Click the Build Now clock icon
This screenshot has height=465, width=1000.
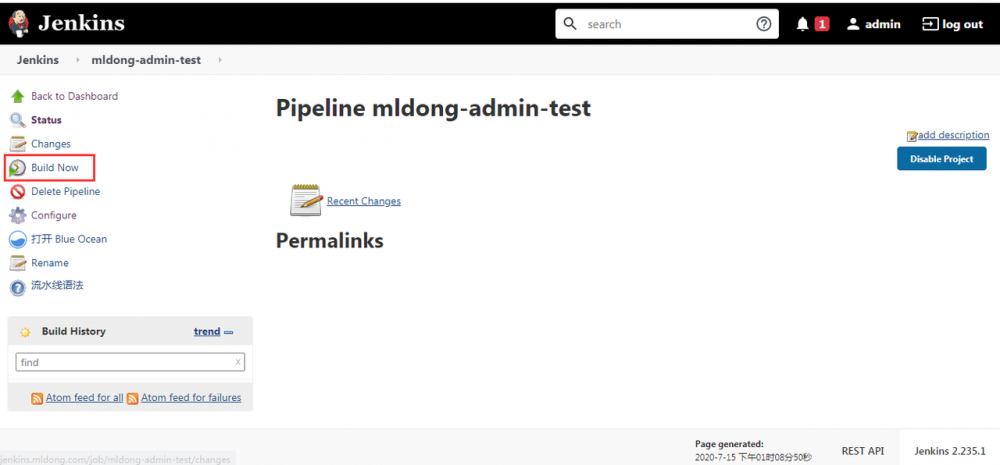(18, 168)
